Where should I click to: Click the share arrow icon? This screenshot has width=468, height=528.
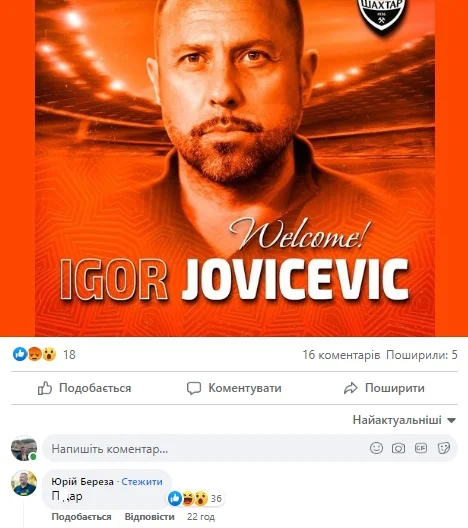350,388
